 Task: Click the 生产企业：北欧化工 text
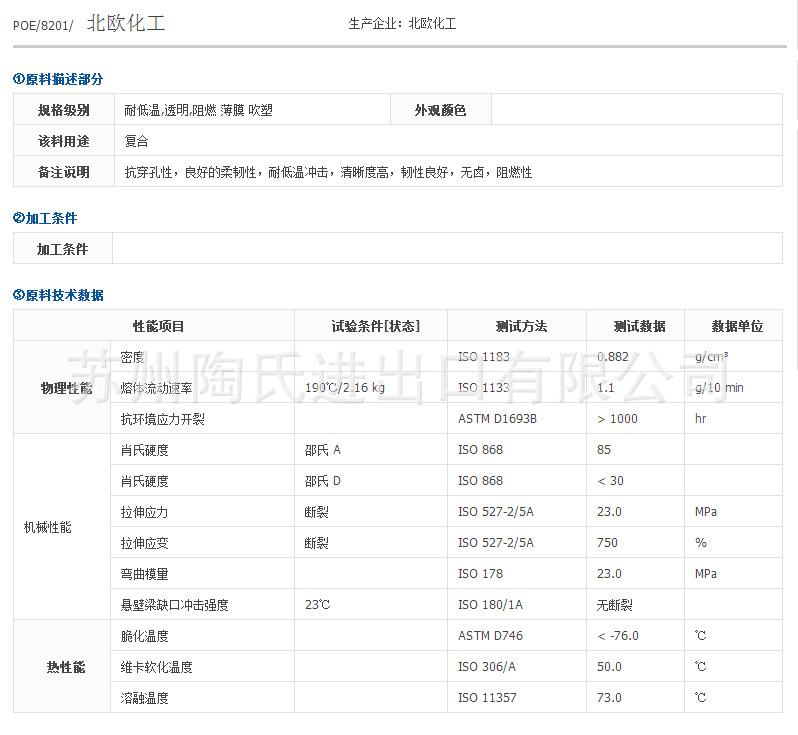coord(402,23)
